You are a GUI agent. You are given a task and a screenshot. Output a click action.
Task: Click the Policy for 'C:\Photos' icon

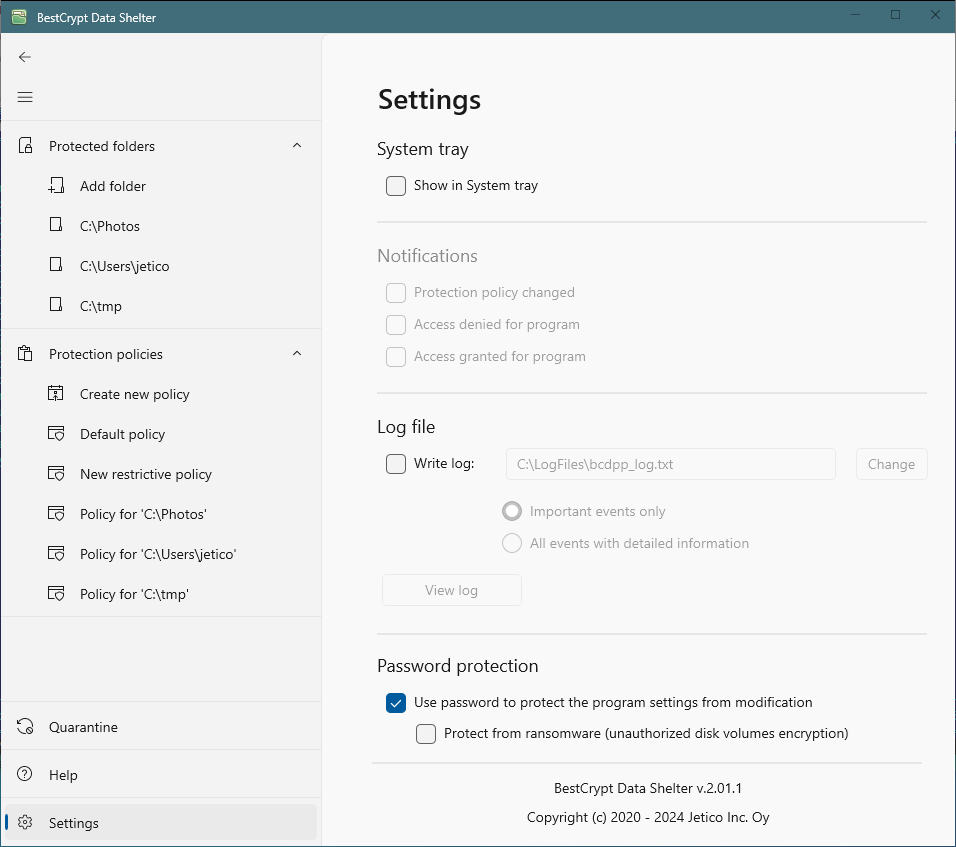click(x=56, y=514)
